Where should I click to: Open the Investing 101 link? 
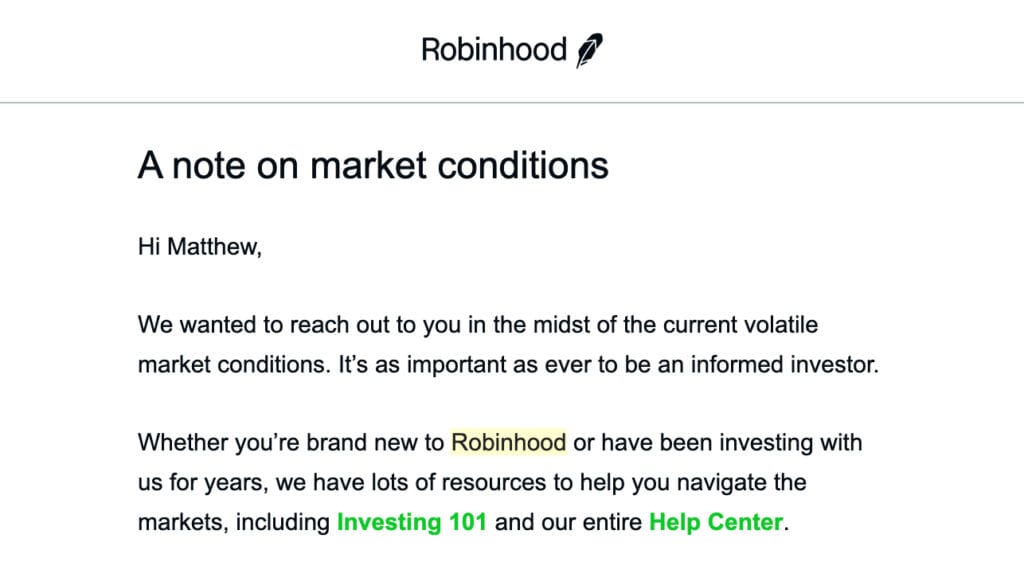point(411,522)
